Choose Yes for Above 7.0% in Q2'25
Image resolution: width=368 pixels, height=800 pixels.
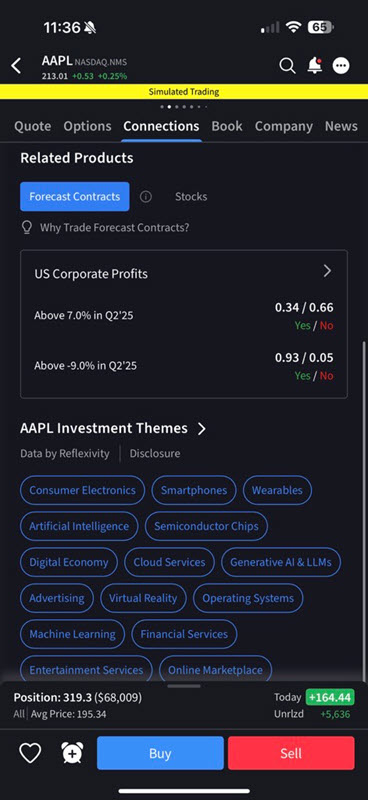[x=302, y=326]
